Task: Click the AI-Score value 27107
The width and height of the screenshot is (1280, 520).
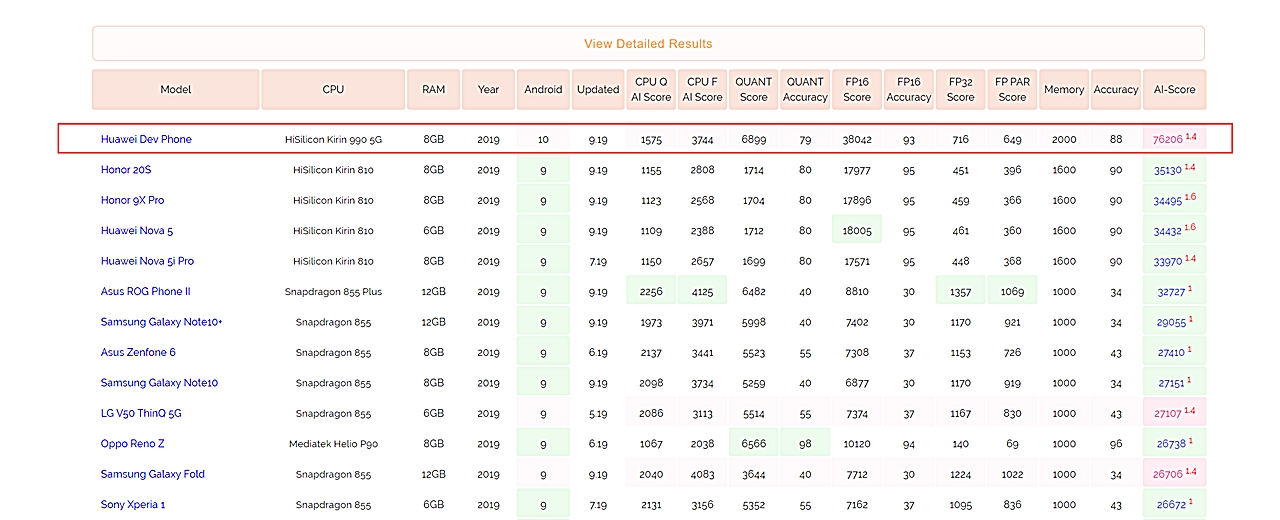Action: point(1168,414)
